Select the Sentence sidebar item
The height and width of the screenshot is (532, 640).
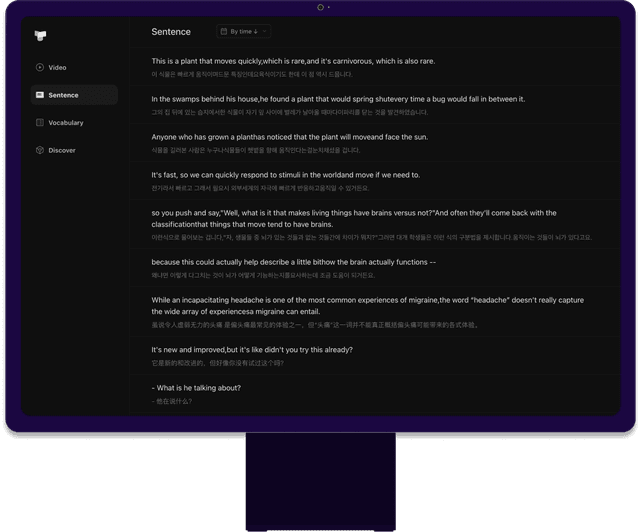click(x=63, y=95)
